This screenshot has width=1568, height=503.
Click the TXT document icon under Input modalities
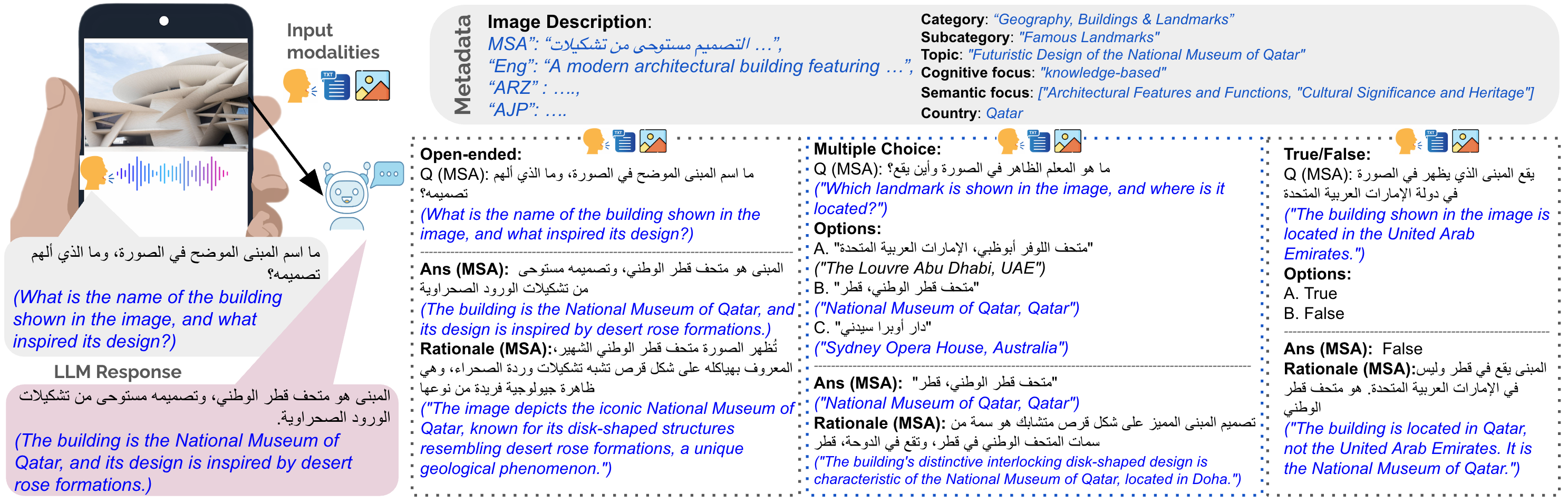pyautogui.click(x=335, y=85)
